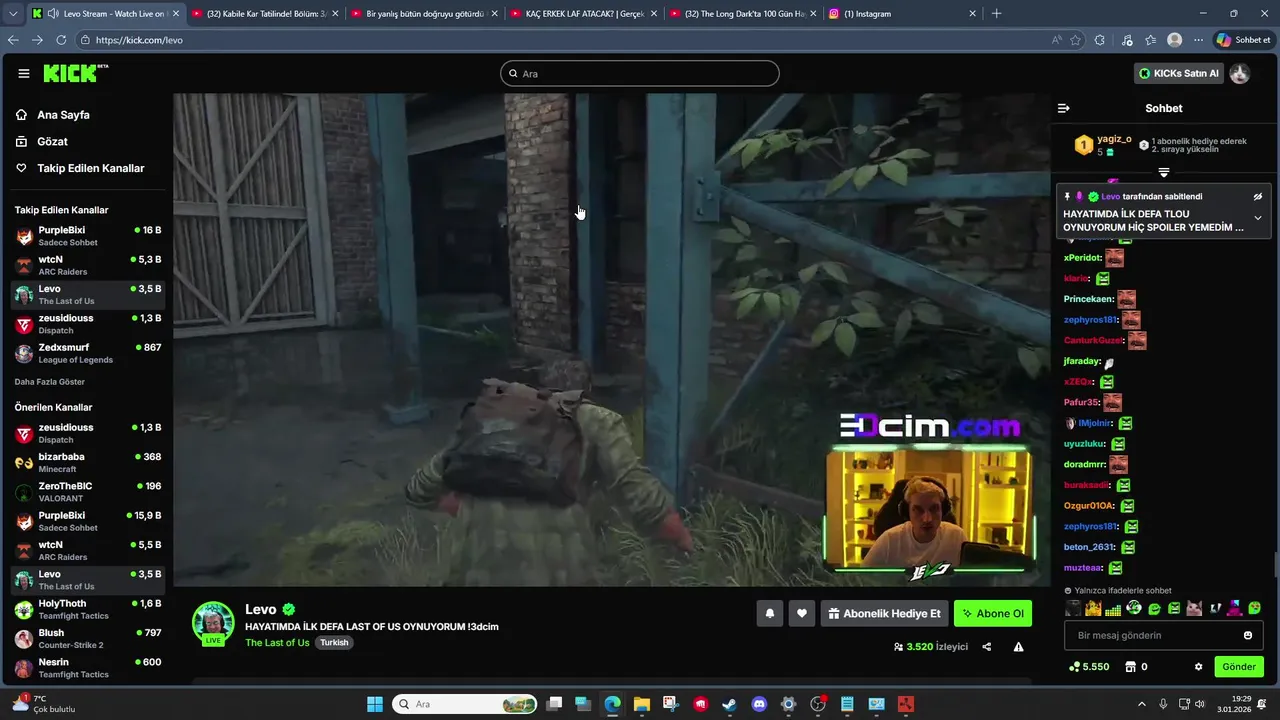Click The Last of Us category link
1280x720 pixels.
277,643
